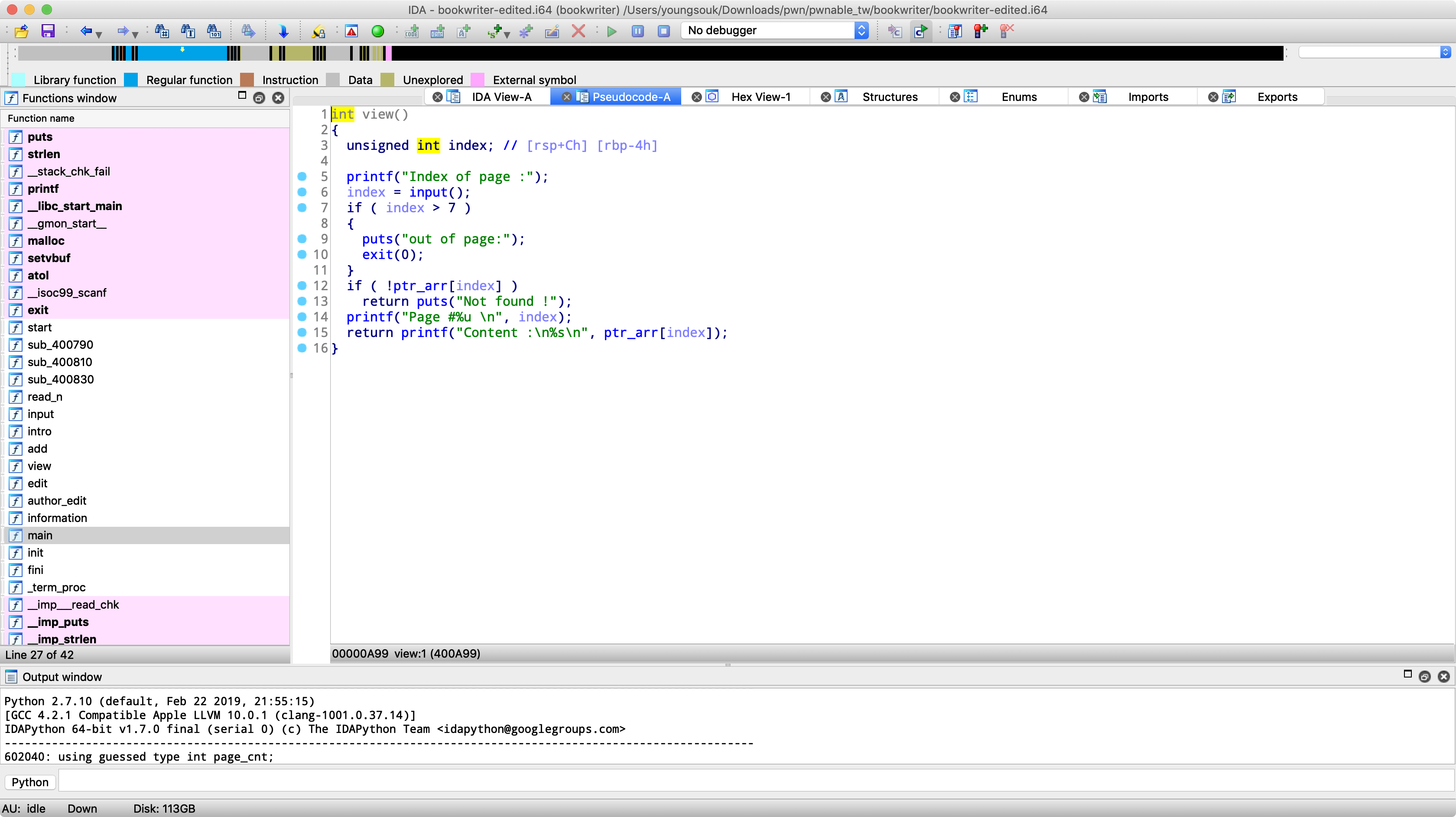Toggle breakpoint dot on line 5
Screen dimensions: 1456x817
302,176
